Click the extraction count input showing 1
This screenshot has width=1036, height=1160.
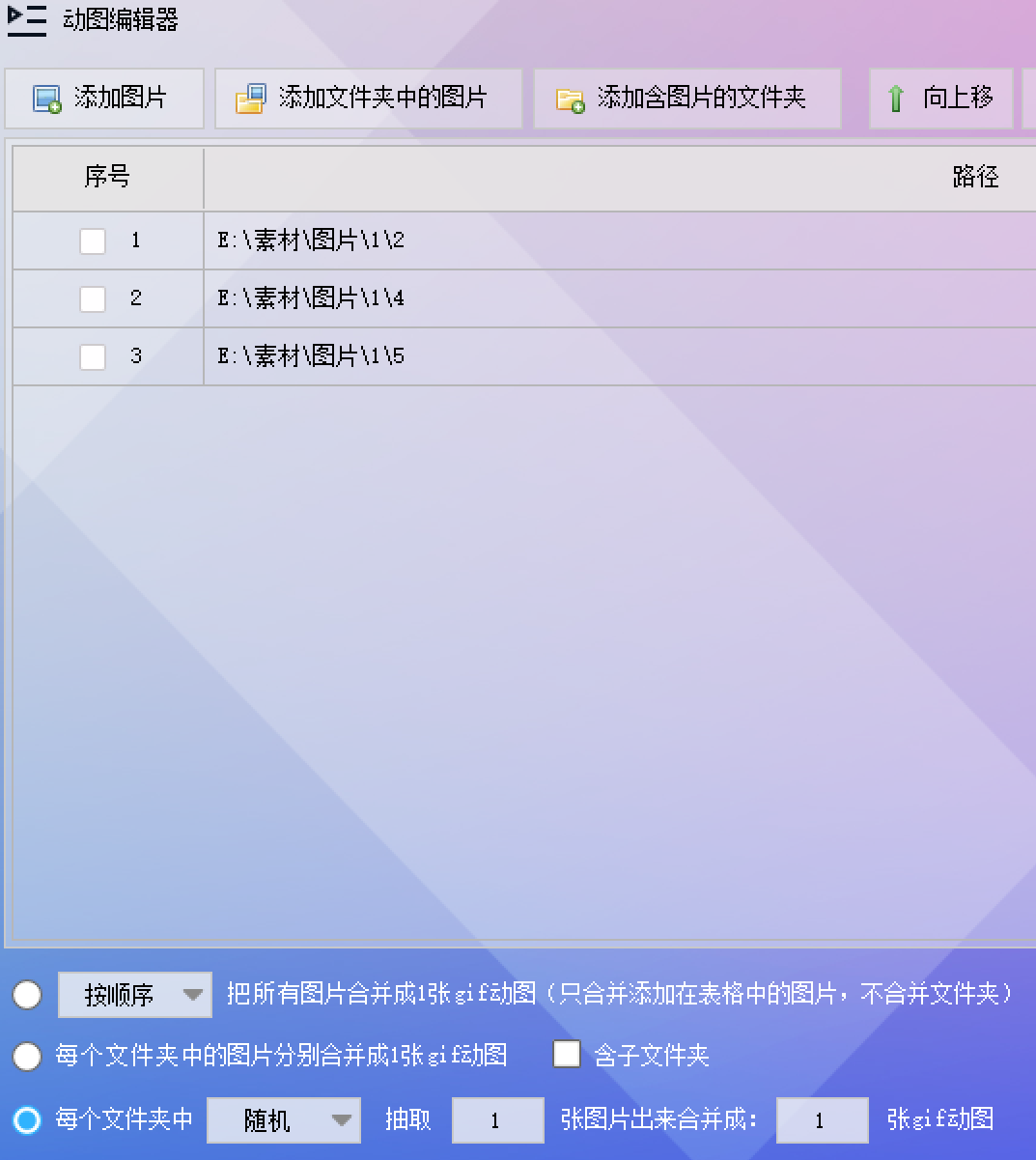coord(497,1120)
